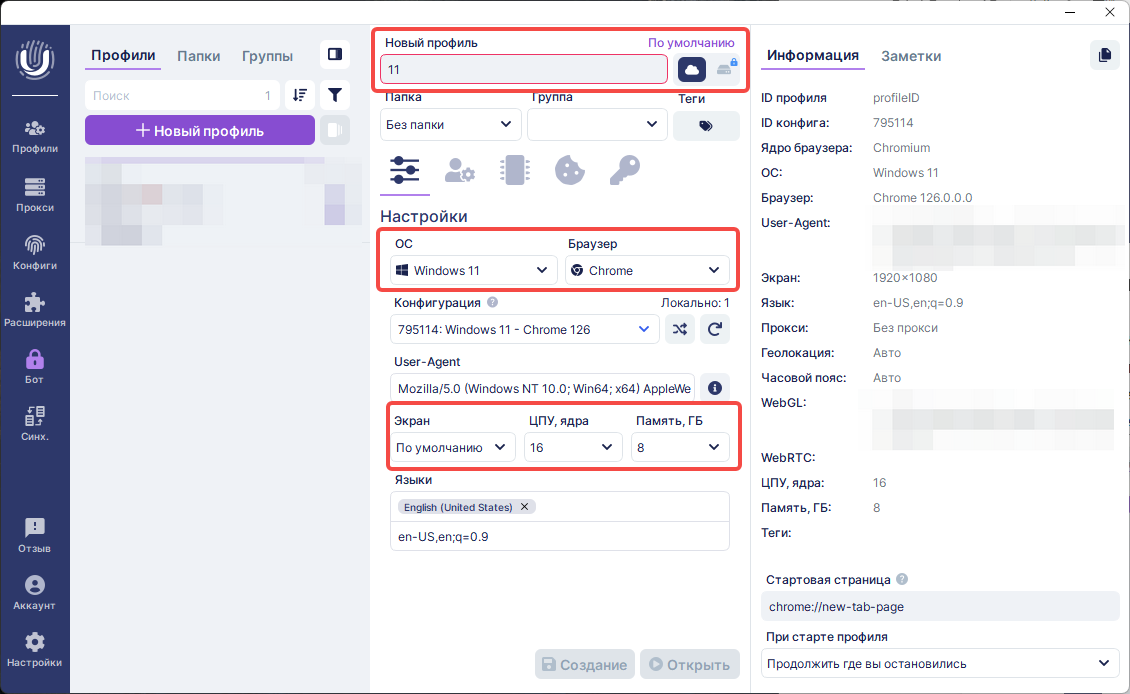Switch to the Папки tab
The height and width of the screenshot is (694, 1130).
click(x=198, y=56)
